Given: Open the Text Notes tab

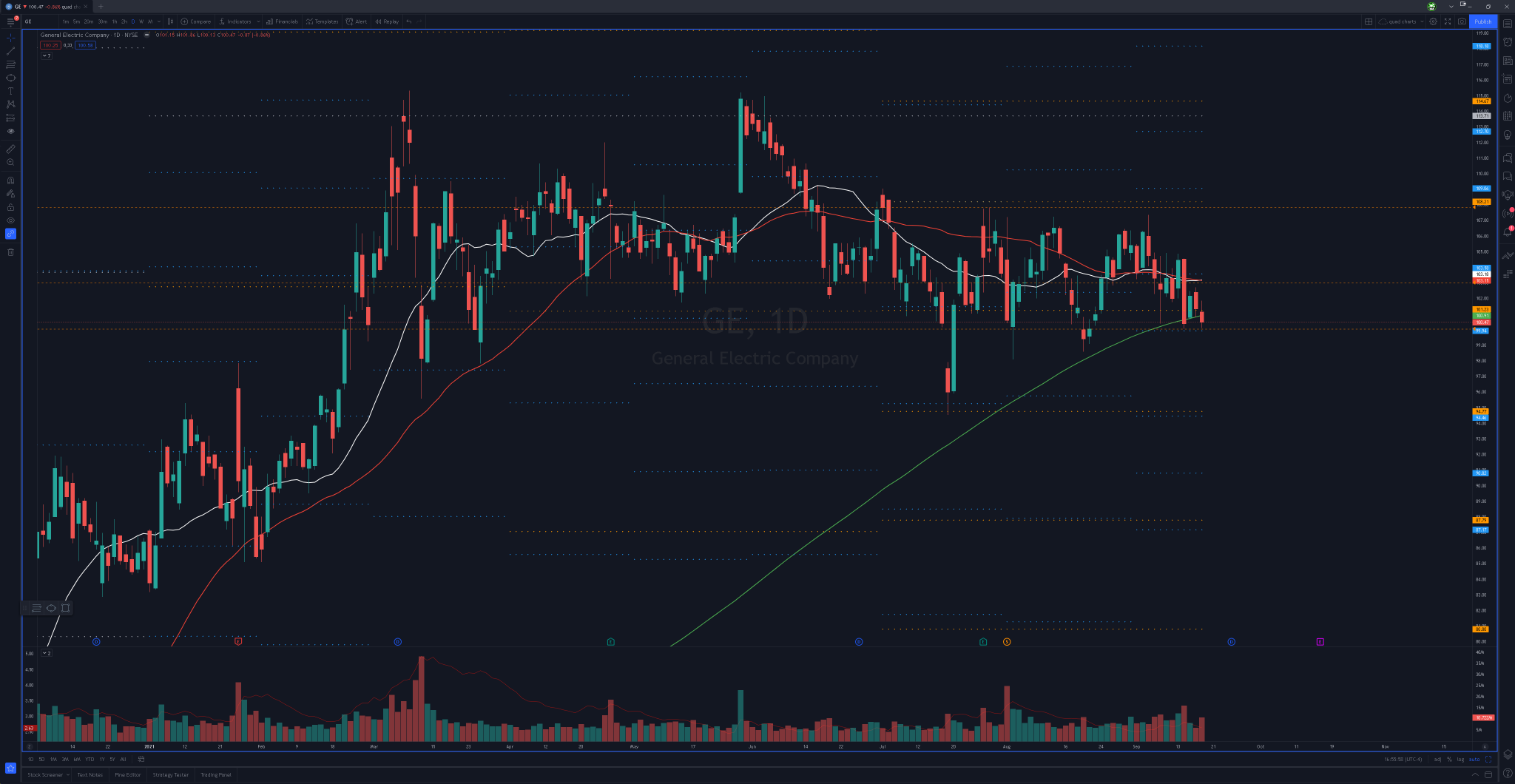Looking at the screenshot, I should click(90, 774).
